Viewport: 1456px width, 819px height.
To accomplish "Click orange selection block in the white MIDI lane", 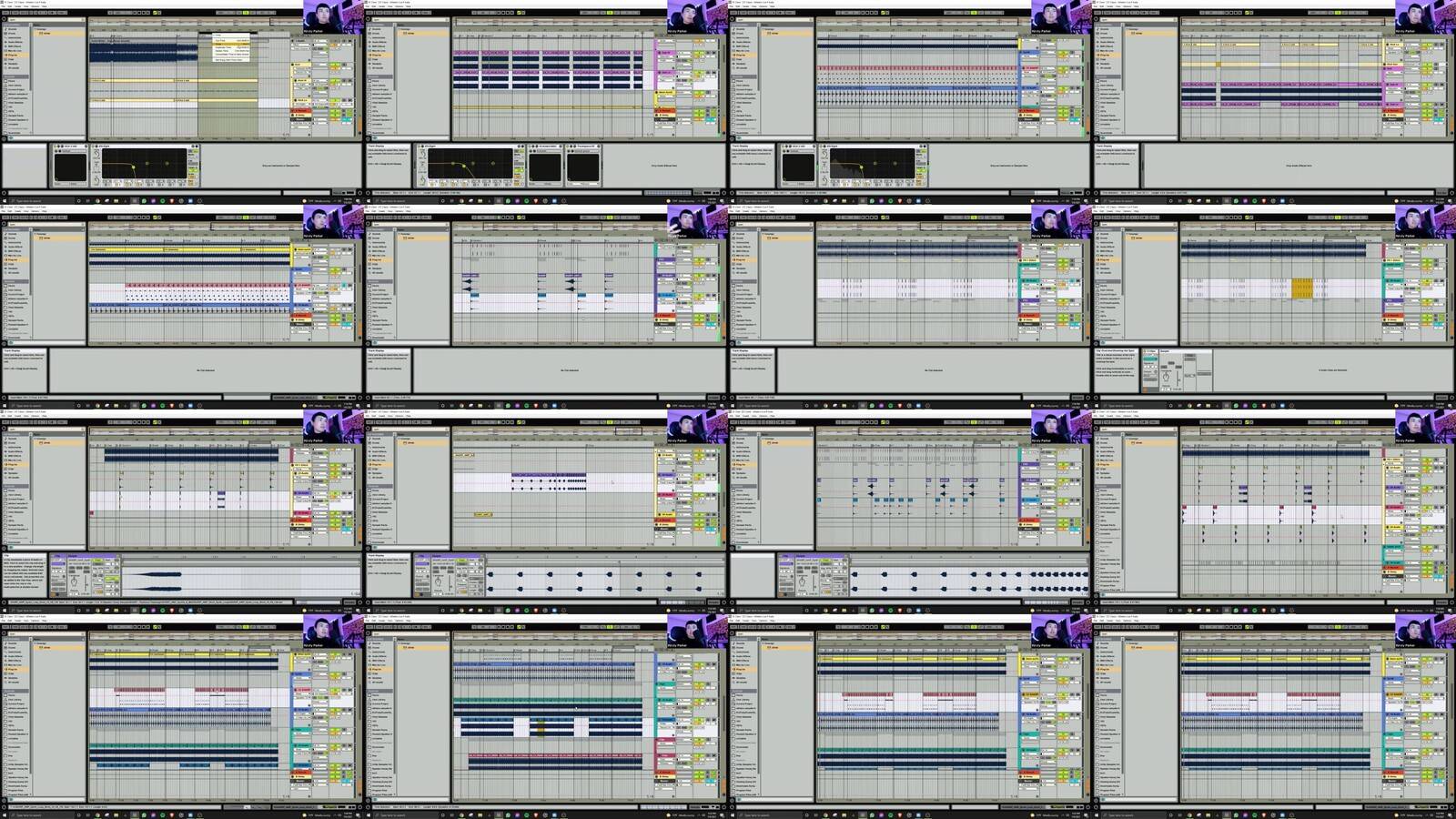I will click(x=1301, y=288).
